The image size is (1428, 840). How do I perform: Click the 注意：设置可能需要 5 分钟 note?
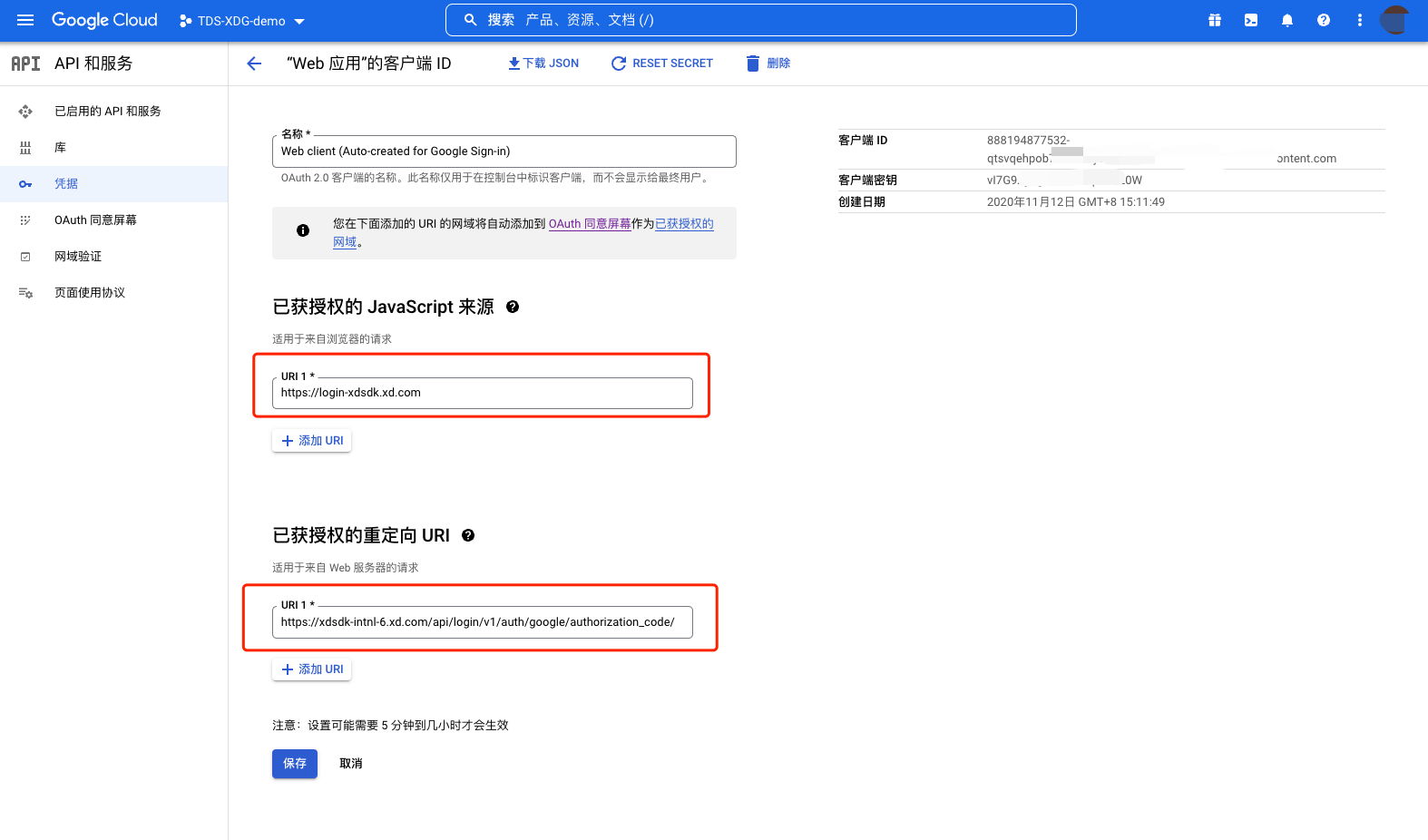(390, 726)
